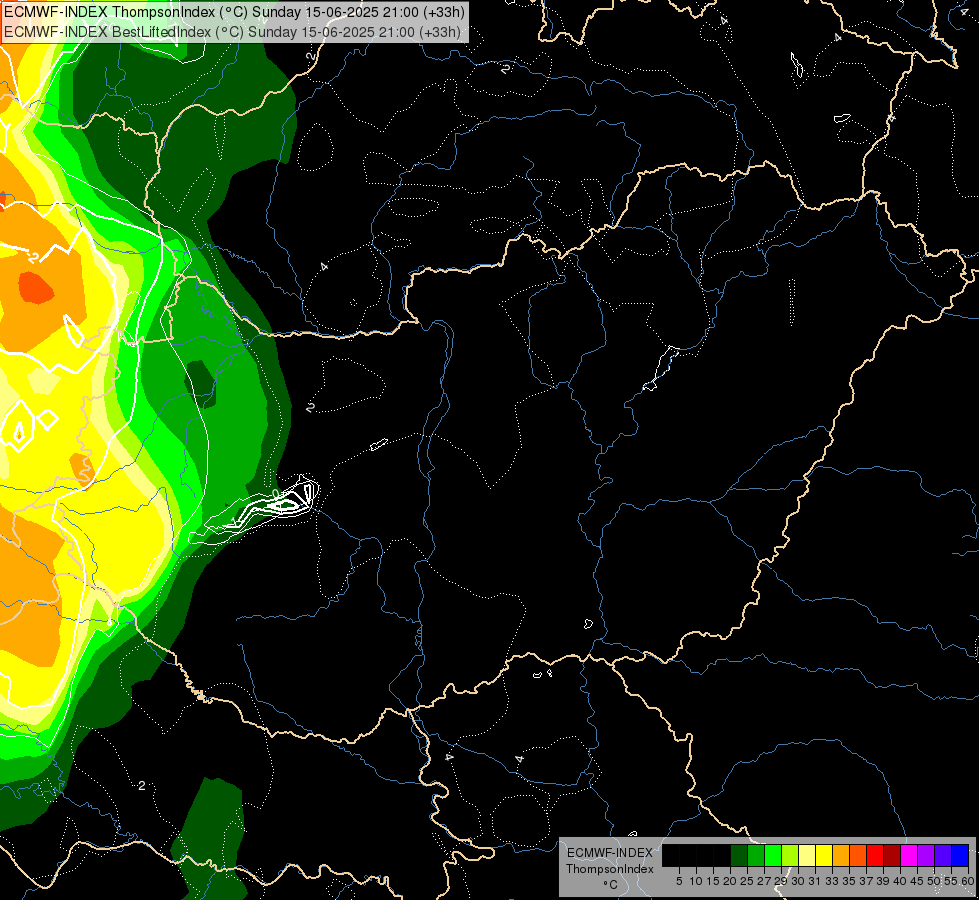This screenshot has width=979, height=900.
Task: Click the 'ThompsonIndex' label in the legend
Action: pyautogui.click(x=610, y=869)
